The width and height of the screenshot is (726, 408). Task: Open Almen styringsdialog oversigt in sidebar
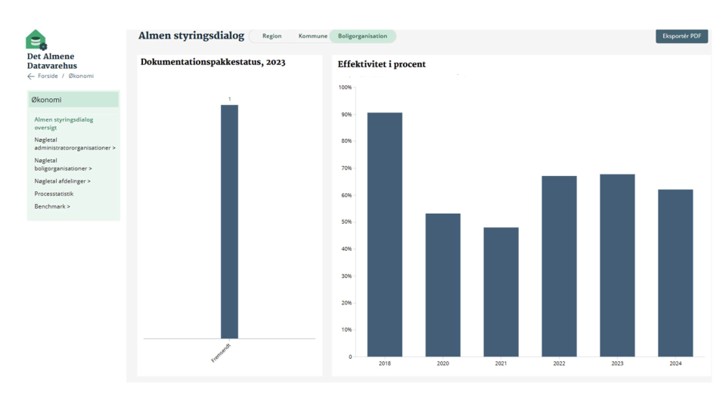63,123
